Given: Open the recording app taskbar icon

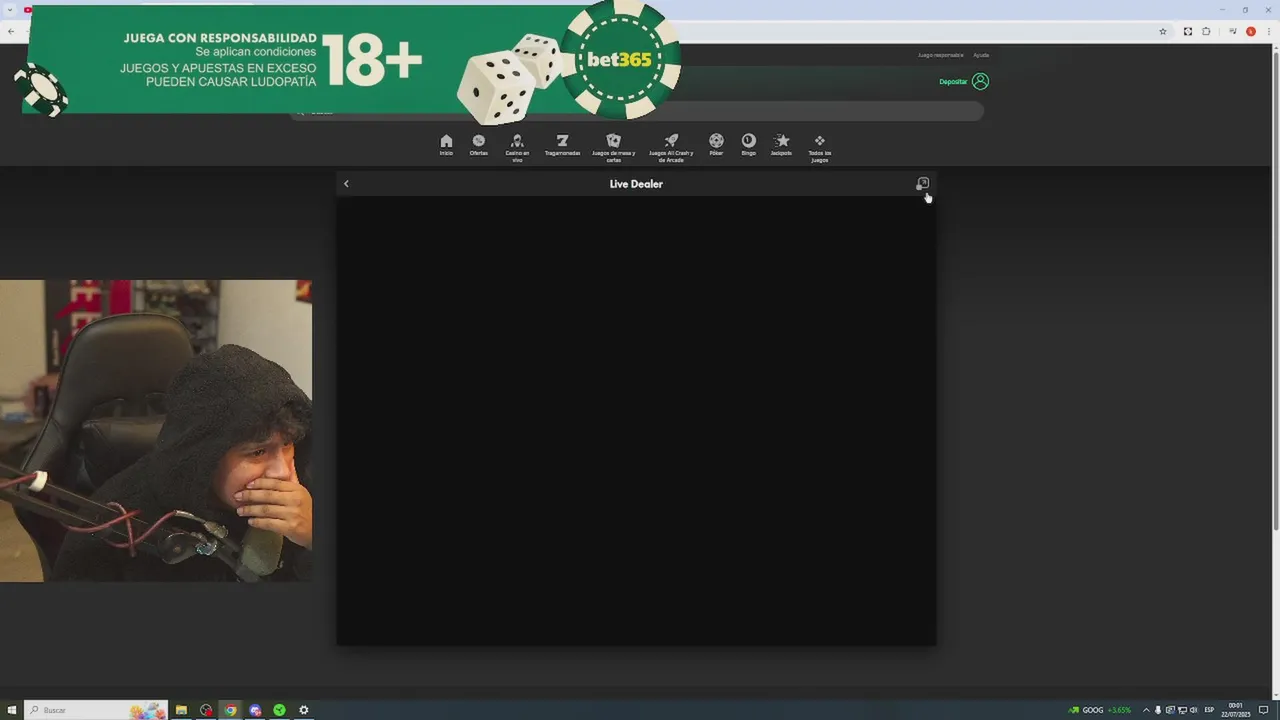Looking at the screenshot, I should 206,710.
